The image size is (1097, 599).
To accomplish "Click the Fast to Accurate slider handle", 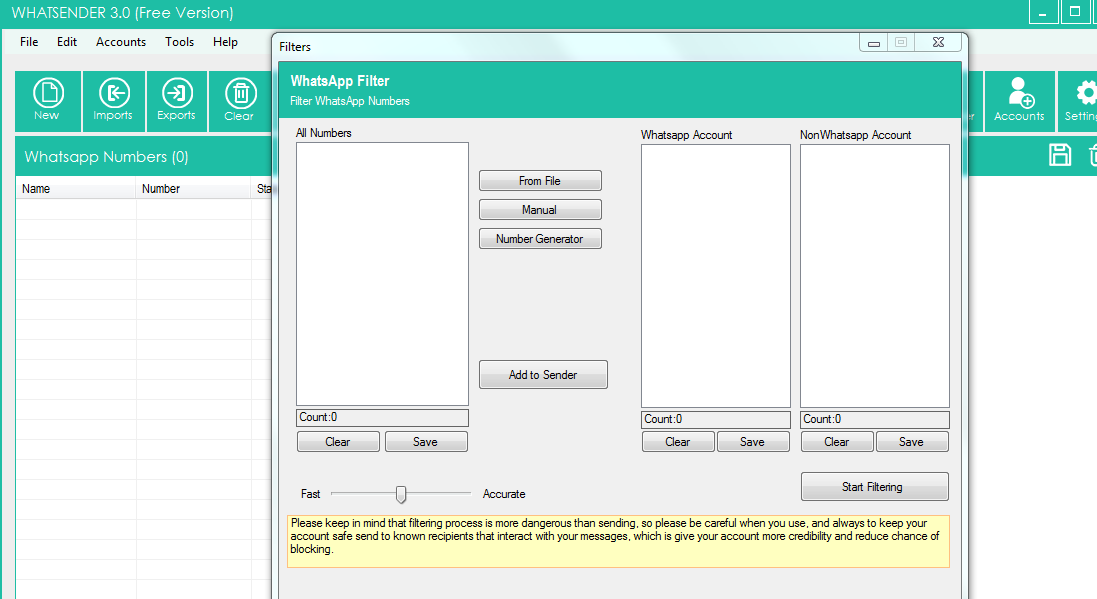I will pos(401,494).
